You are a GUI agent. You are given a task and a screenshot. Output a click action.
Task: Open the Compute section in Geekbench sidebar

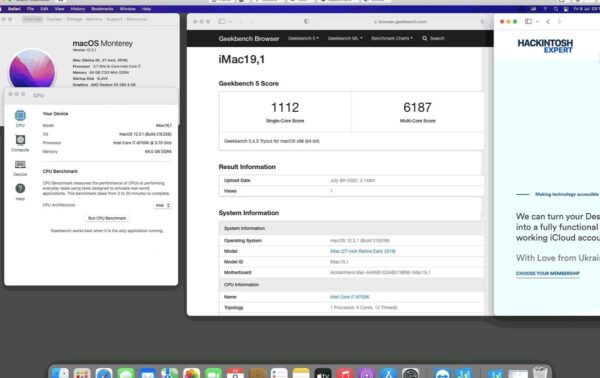(x=20, y=140)
